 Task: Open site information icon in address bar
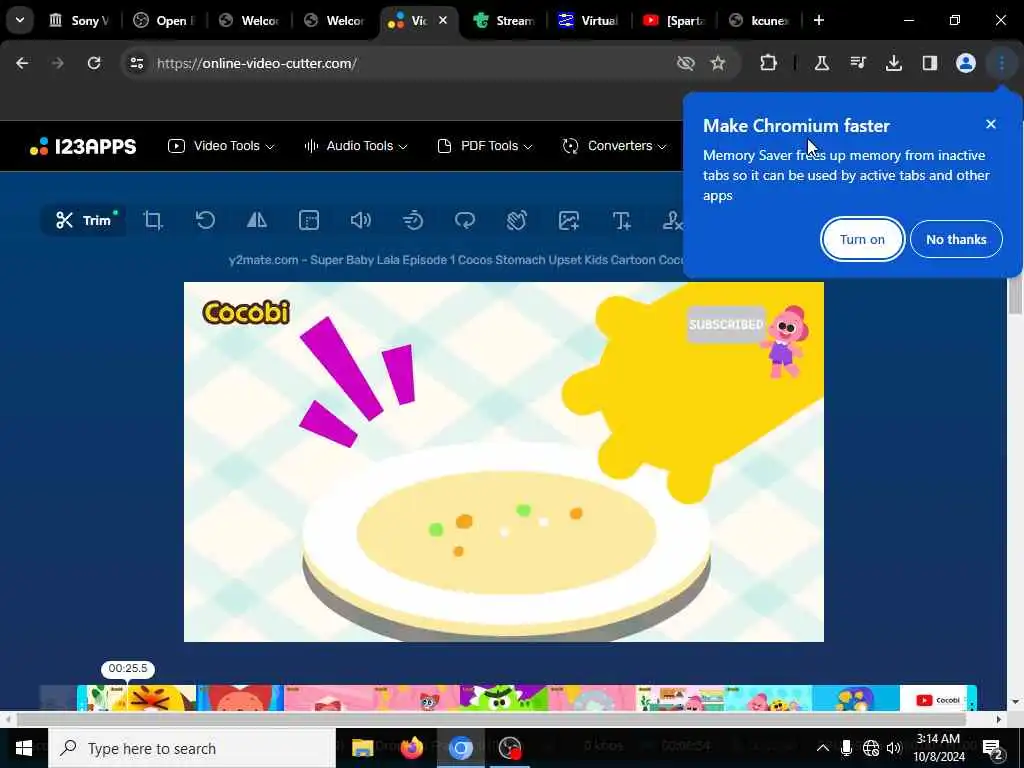(x=136, y=63)
